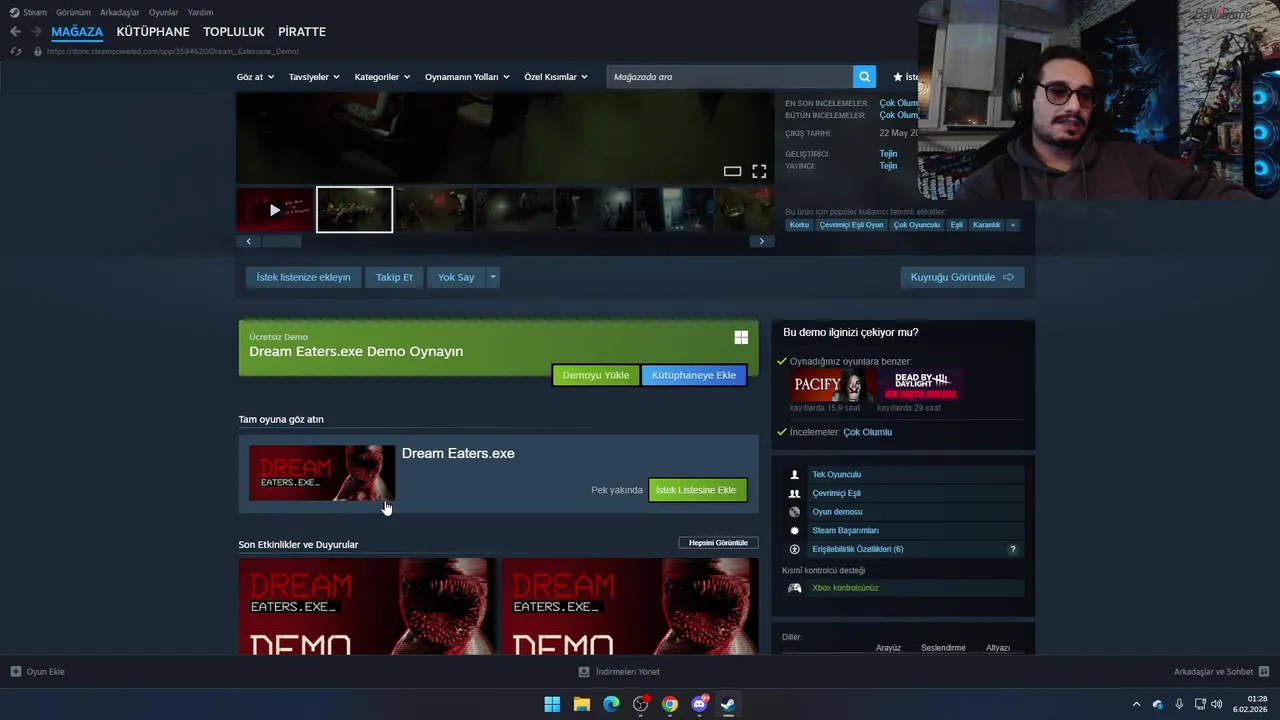Click Hepsini Görüntüle button
The height and width of the screenshot is (720, 1280).
(x=718, y=543)
